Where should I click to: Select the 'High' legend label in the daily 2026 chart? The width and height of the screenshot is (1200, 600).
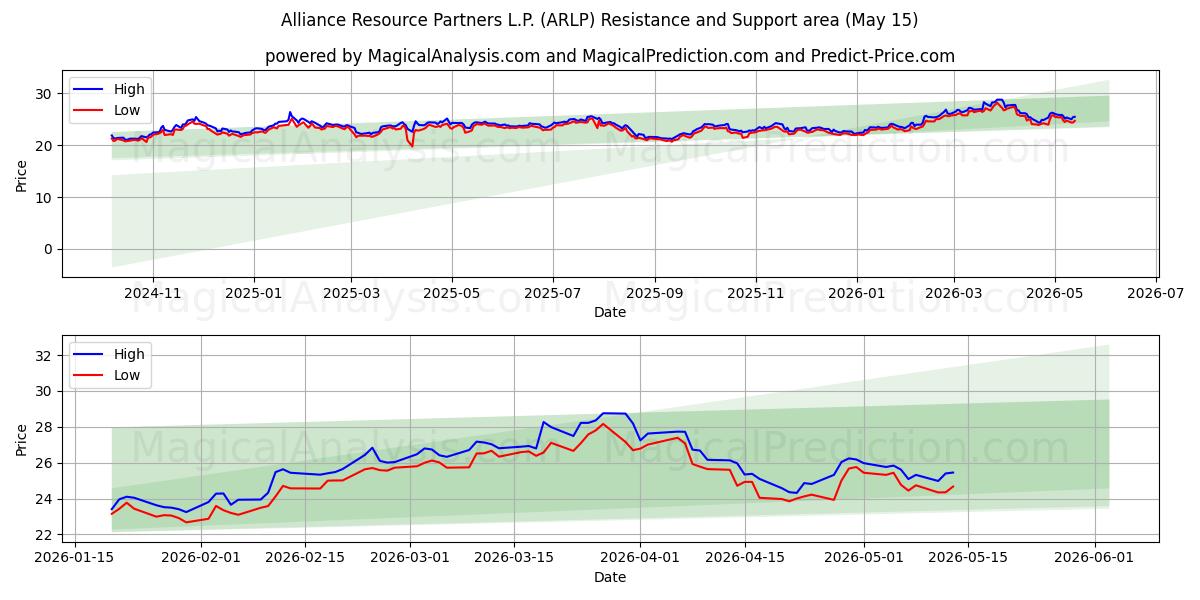pos(129,354)
